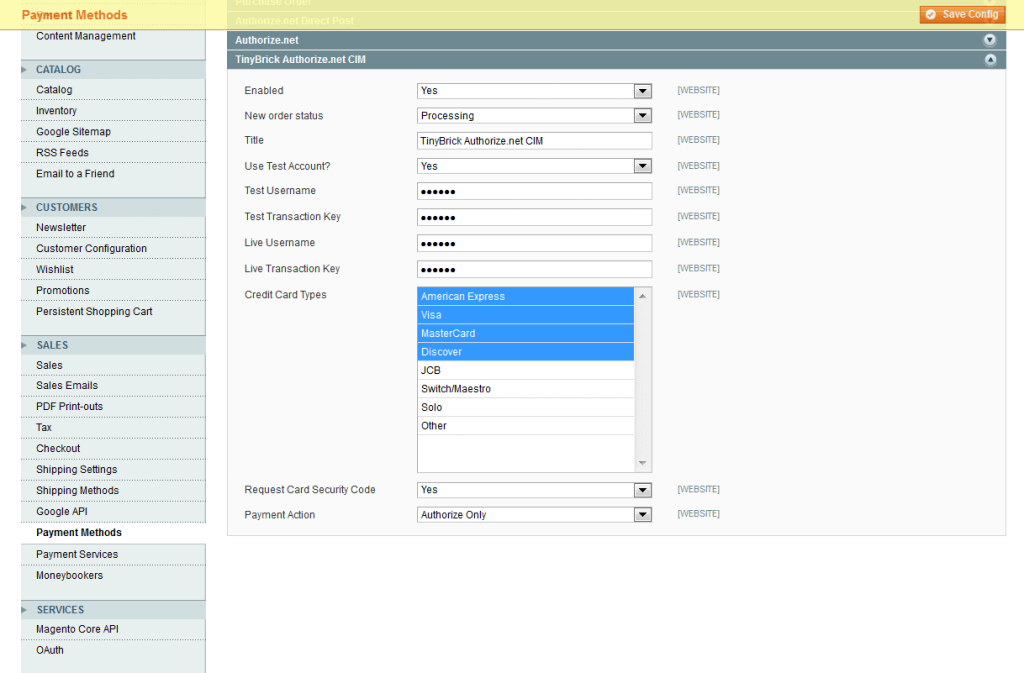Go to Customer Configuration settings
The height and width of the screenshot is (673, 1024).
tap(91, 249)
